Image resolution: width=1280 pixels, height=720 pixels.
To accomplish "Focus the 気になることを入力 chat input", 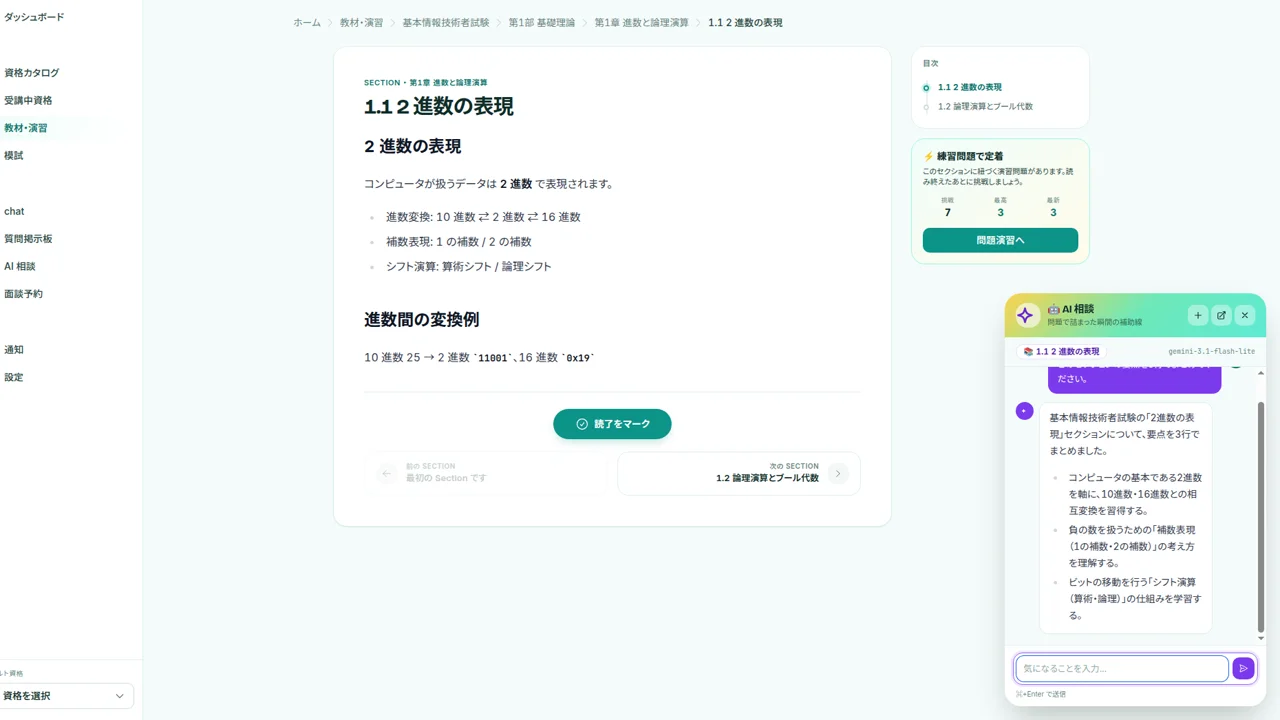I will pyautogui.click(x=1122, y=669).
